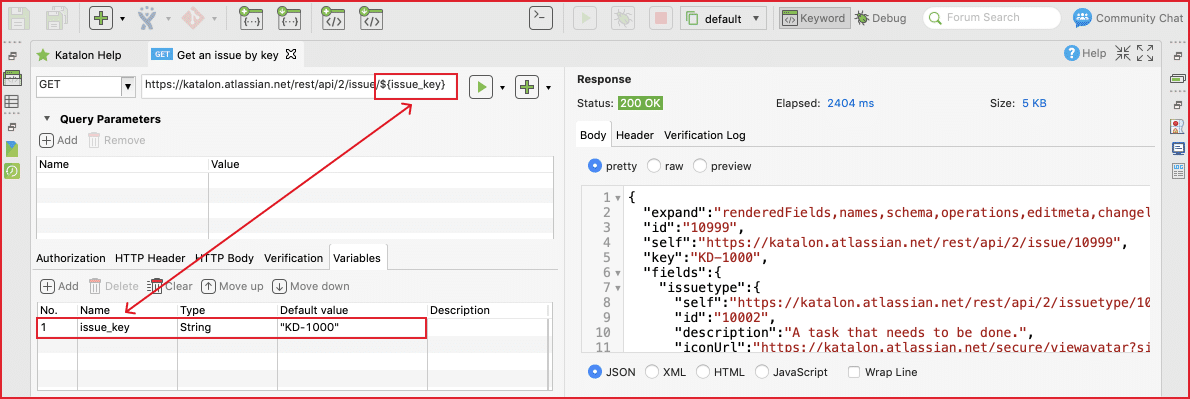Click the String type cell of issue_key

227,328
